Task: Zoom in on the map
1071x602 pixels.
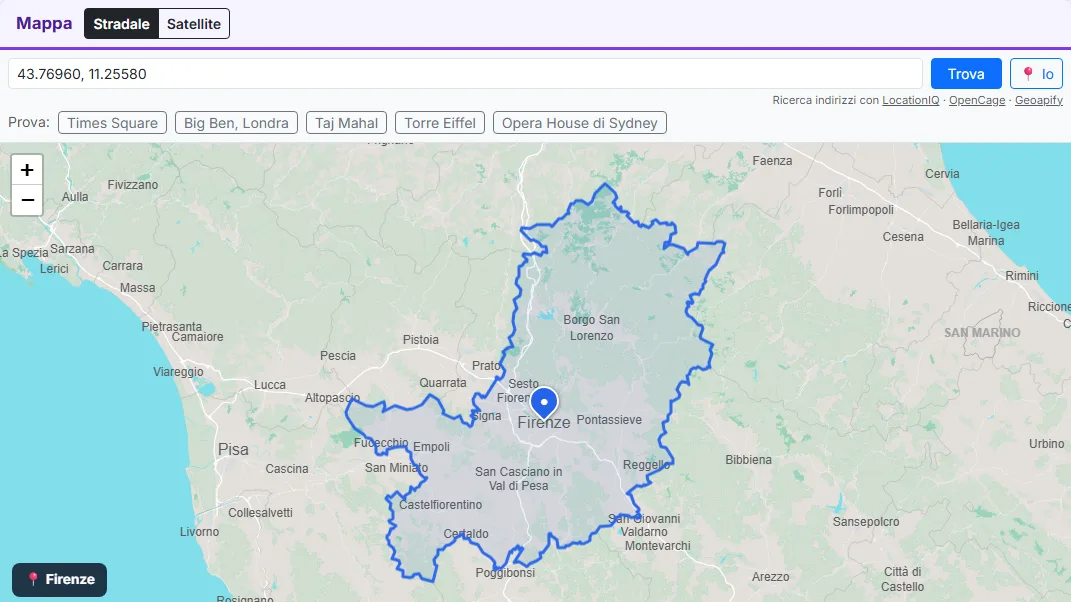Action: pyautogui.click(x=27, y=170)
